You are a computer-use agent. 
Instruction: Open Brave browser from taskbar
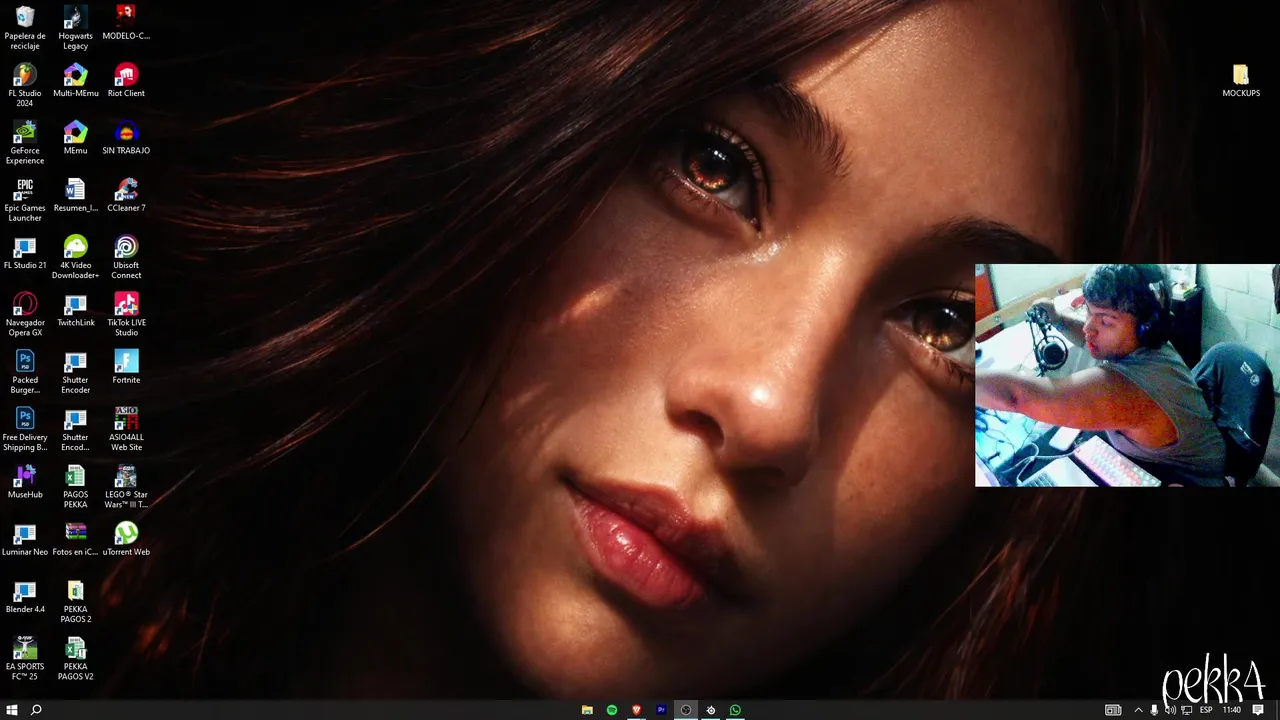(636, 710)
